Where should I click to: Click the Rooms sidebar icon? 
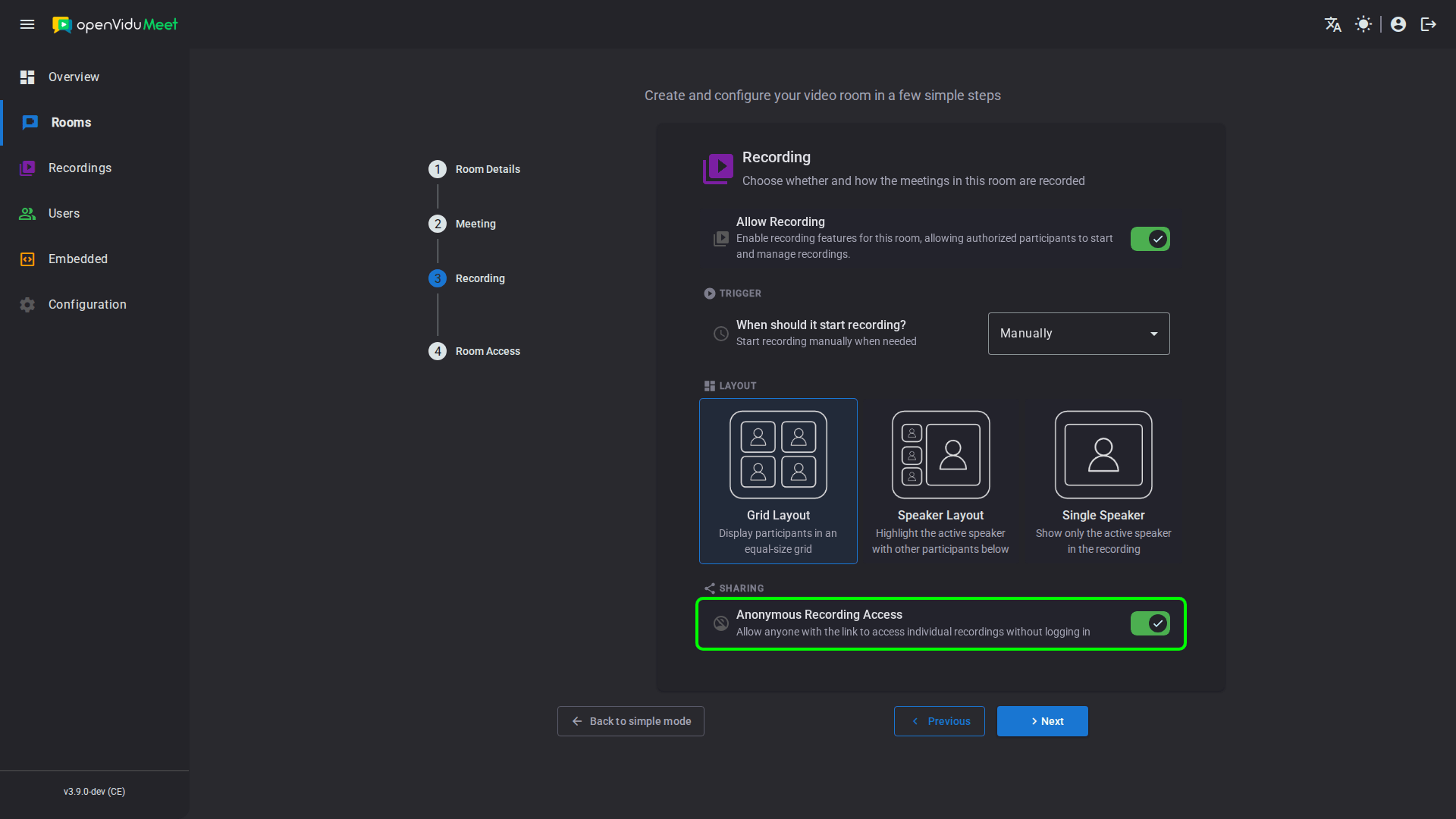[x=30, y=122]
